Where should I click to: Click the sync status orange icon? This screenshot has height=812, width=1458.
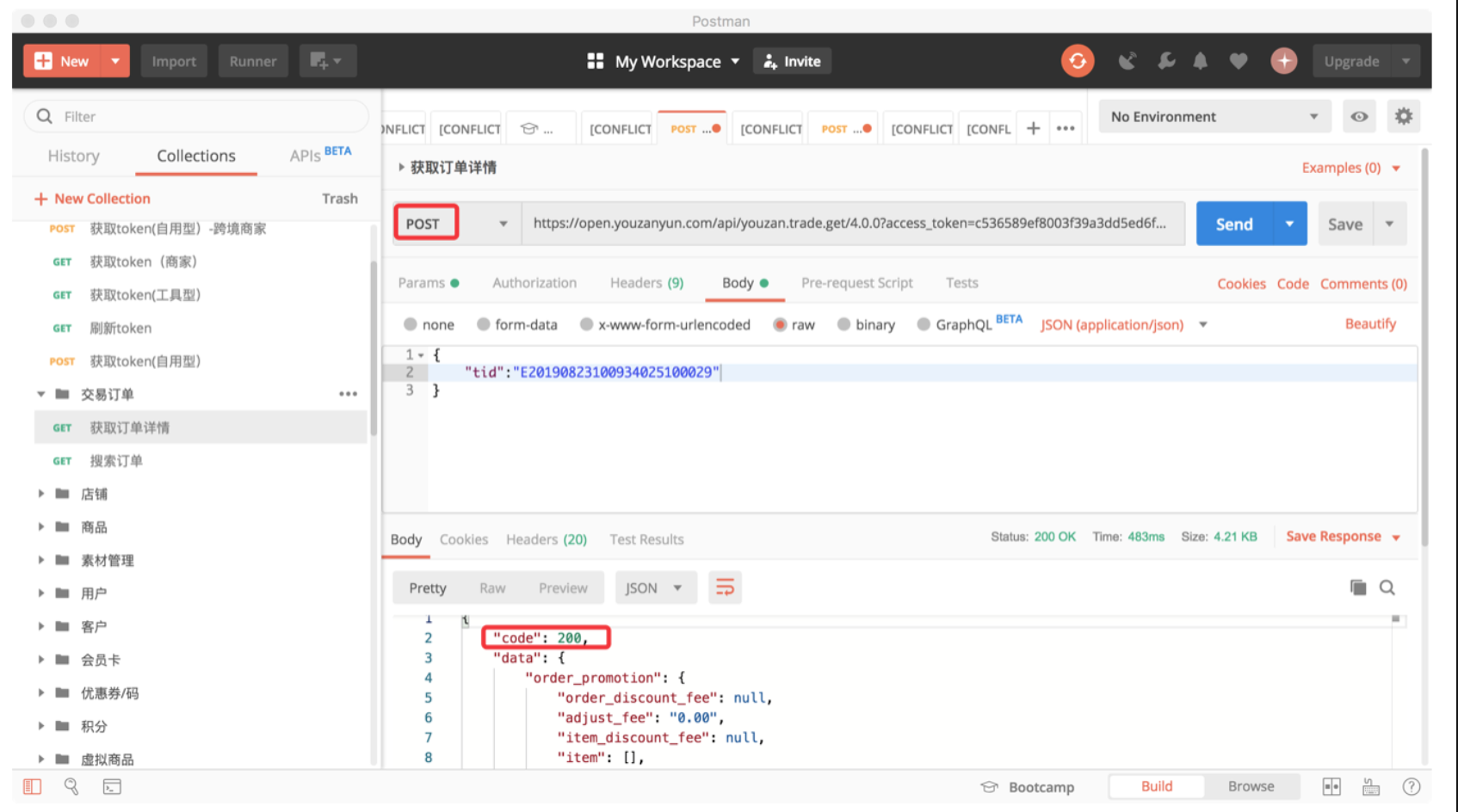(1077, 61)
